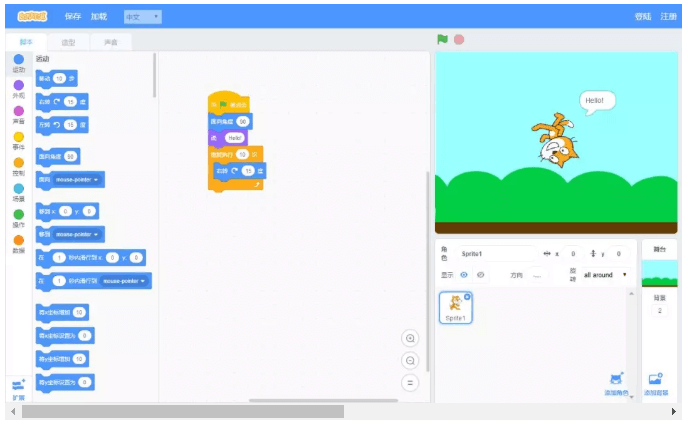Open mouse-pointer dropdown on the 移到 block
Image resolution: width=688 pixels, height=424 pixels.
pyautogui.click(x=77, y=234)
